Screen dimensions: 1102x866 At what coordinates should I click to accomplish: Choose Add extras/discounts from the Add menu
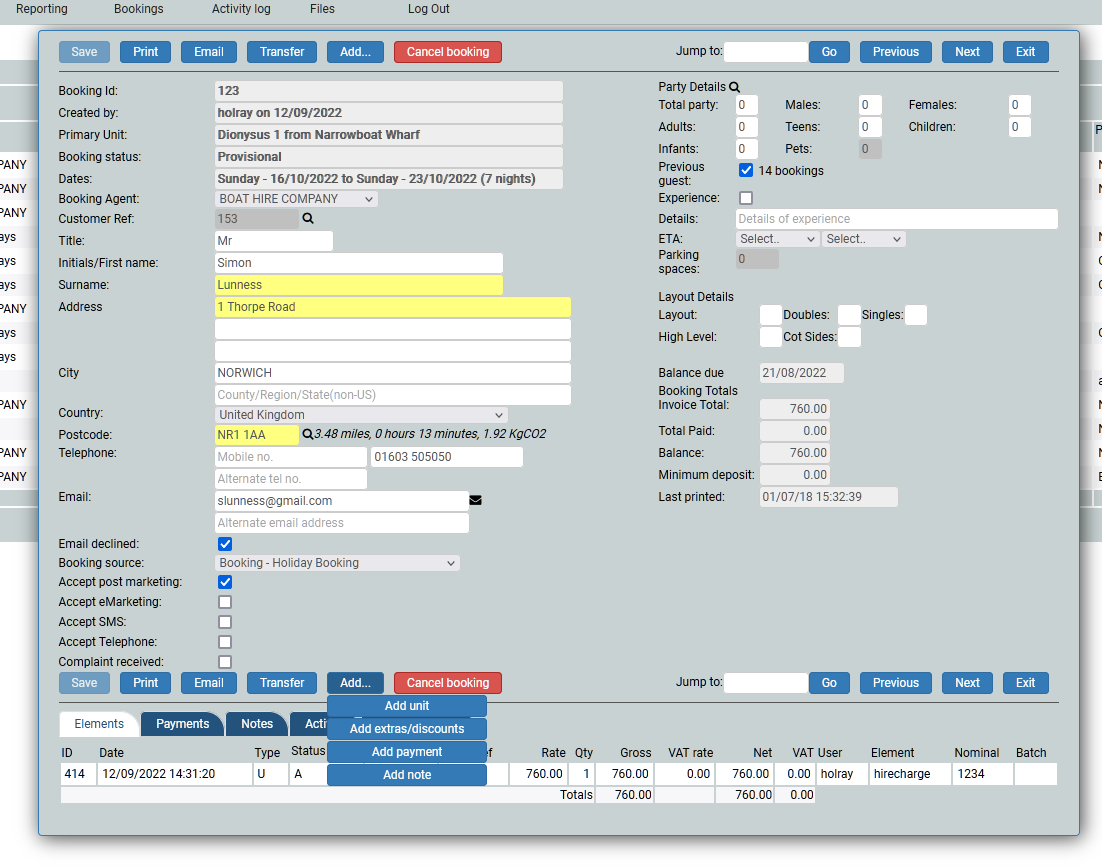pyautogui.click(x=407, y=729)
